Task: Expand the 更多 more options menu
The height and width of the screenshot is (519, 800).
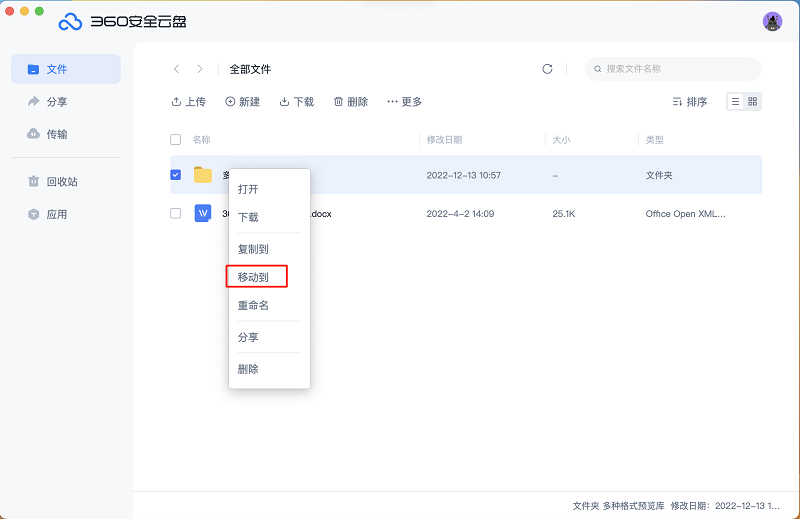Action: tap(405, 102)
